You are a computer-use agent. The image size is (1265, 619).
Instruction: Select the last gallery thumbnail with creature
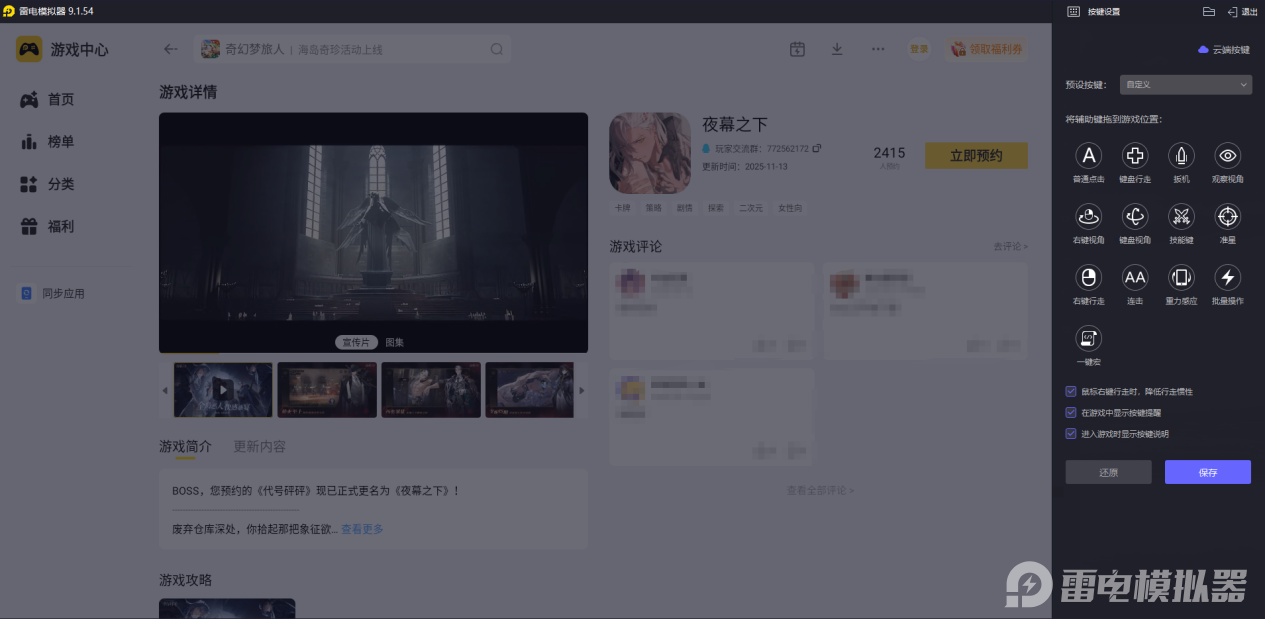(530, 390)
